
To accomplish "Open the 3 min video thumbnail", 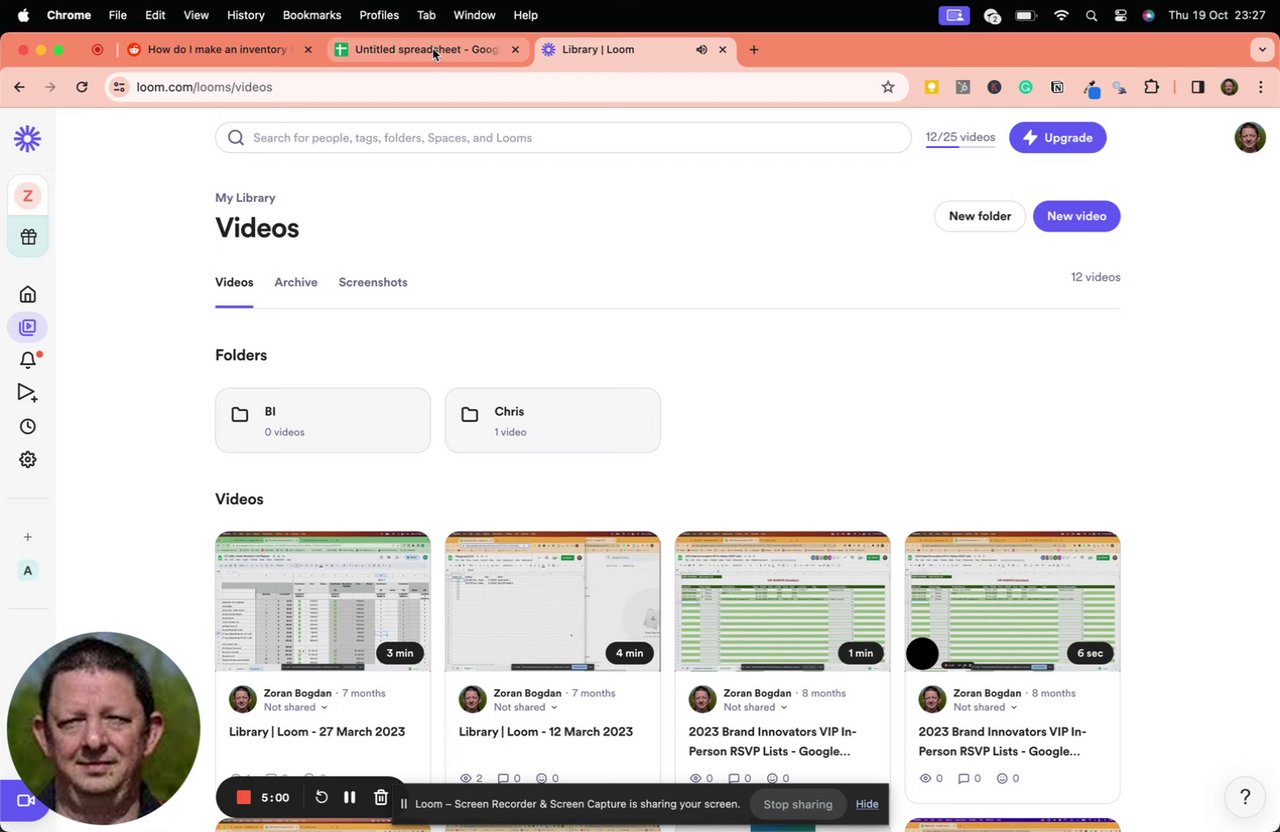I will tap(323, 601).
